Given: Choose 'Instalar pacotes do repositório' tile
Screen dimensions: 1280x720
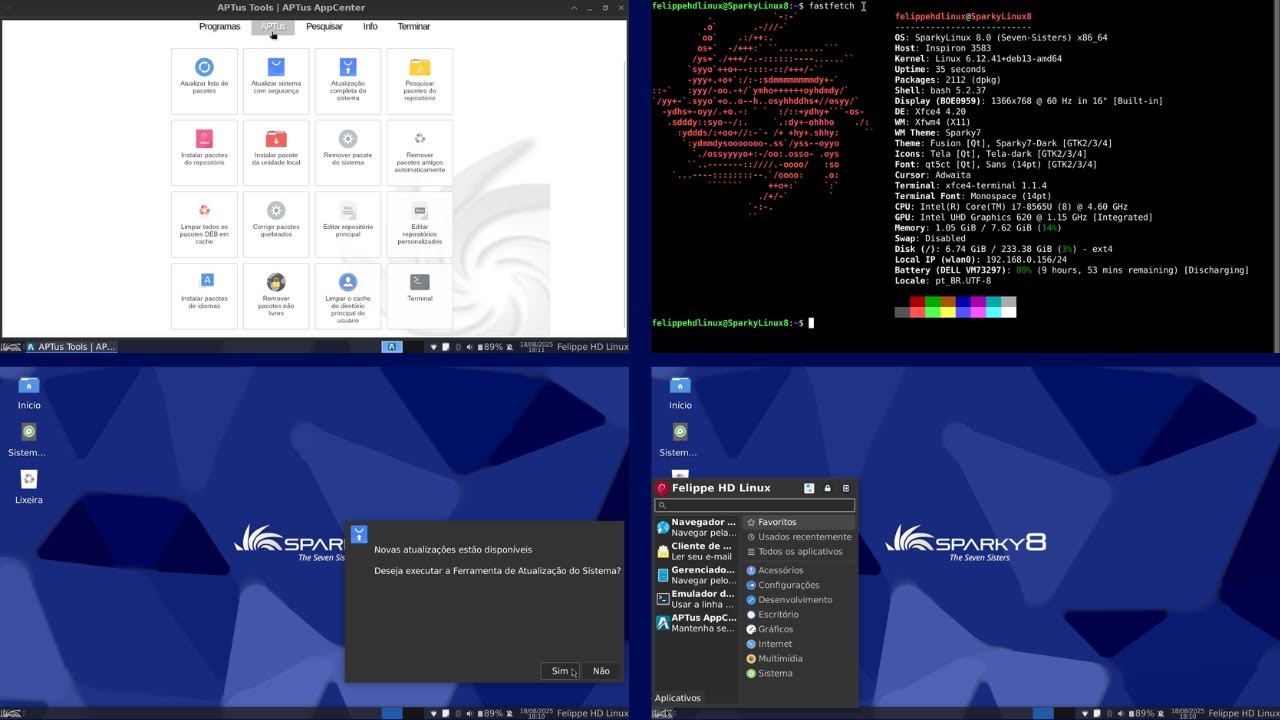Looking at the screenshot, I should (204, 153).
